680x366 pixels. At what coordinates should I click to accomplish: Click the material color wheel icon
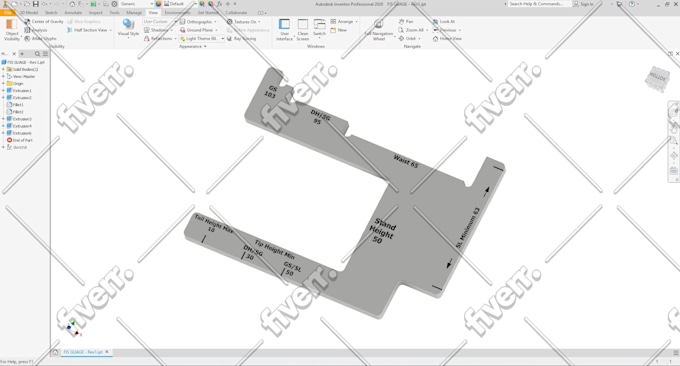(x=158, y=4)
